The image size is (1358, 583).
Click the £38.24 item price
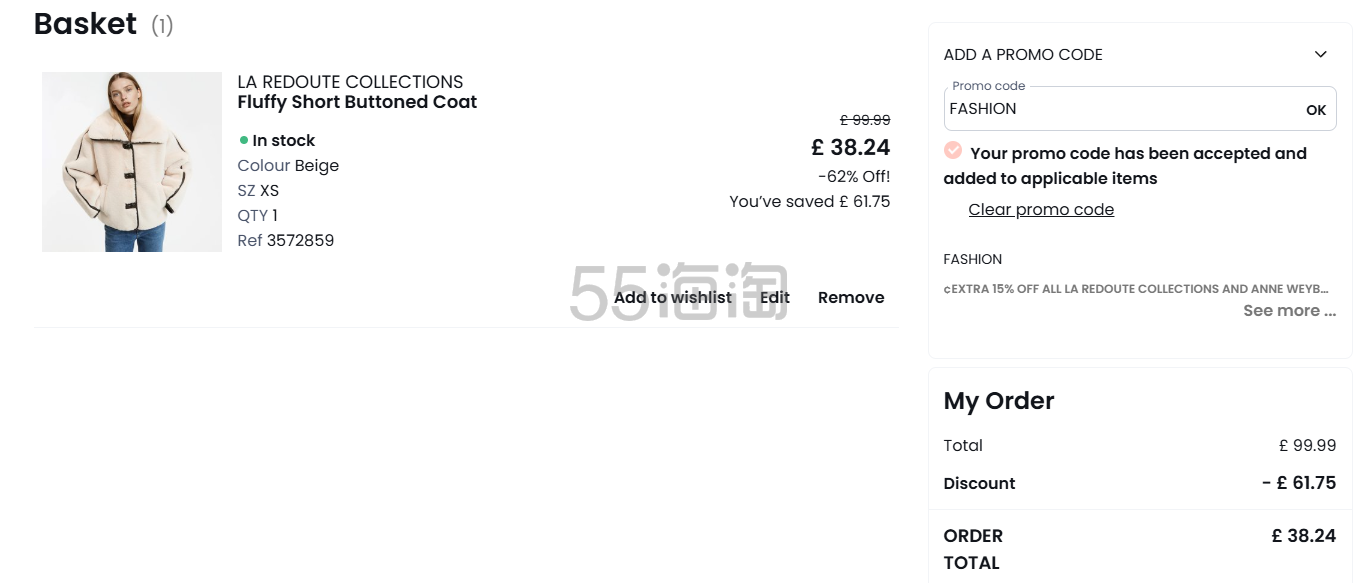850,148
